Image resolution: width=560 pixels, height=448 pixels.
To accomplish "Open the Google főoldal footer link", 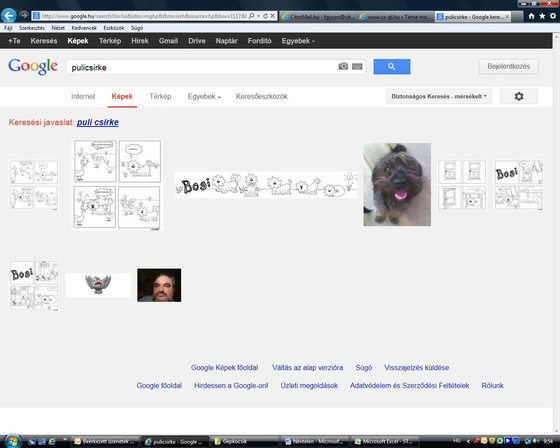I will pos(159,385).
